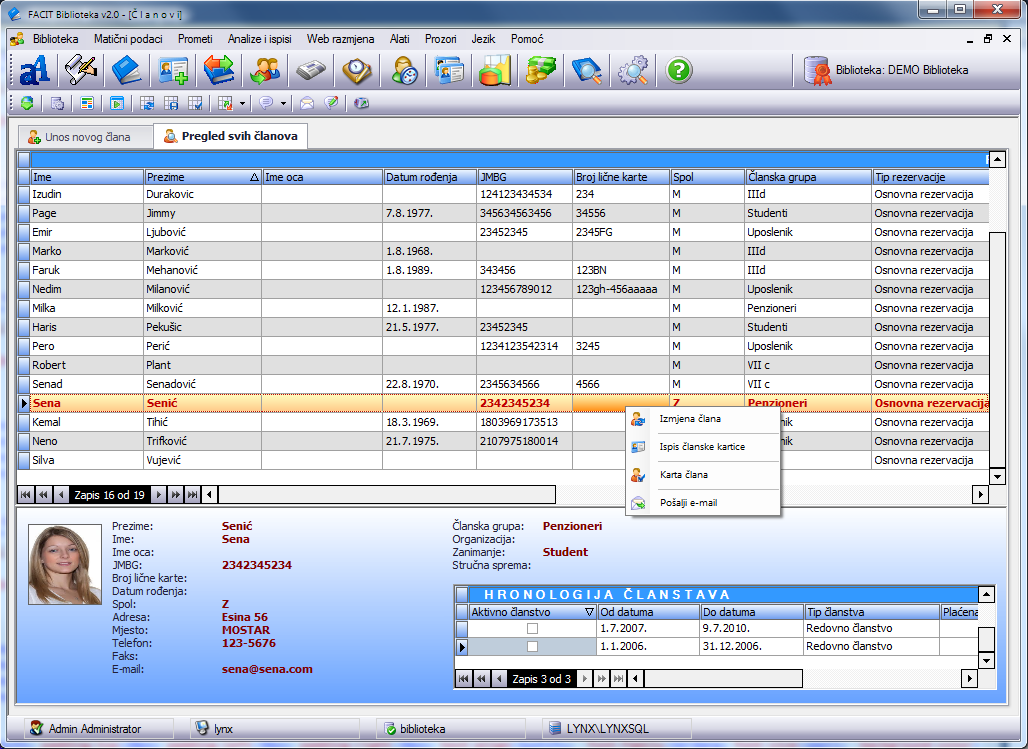
Task: Check Aktivno članstvo box for 1.7.2007. row
Action: click(532, 628)
